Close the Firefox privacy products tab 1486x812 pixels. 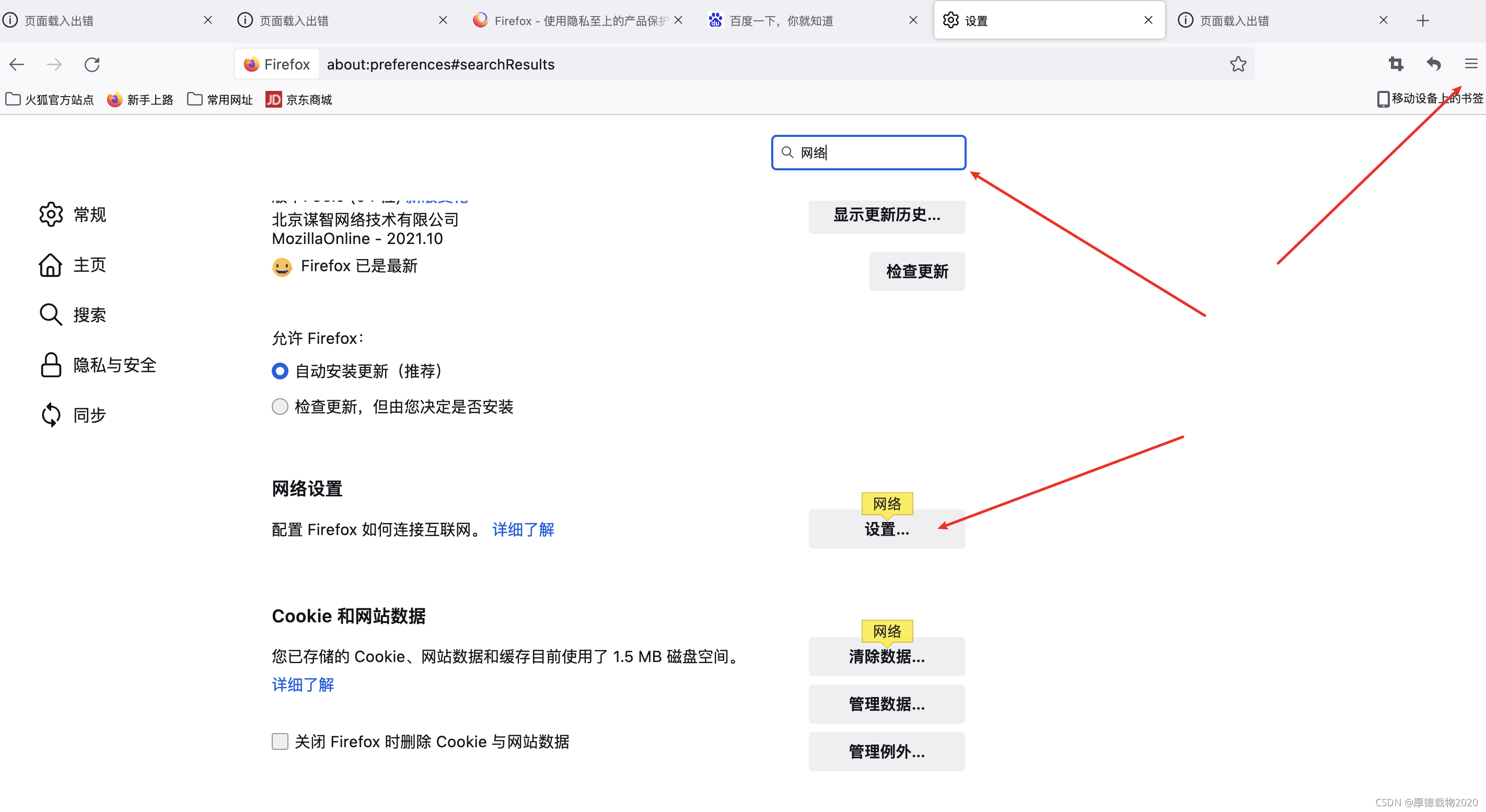[x=678, y=20]
